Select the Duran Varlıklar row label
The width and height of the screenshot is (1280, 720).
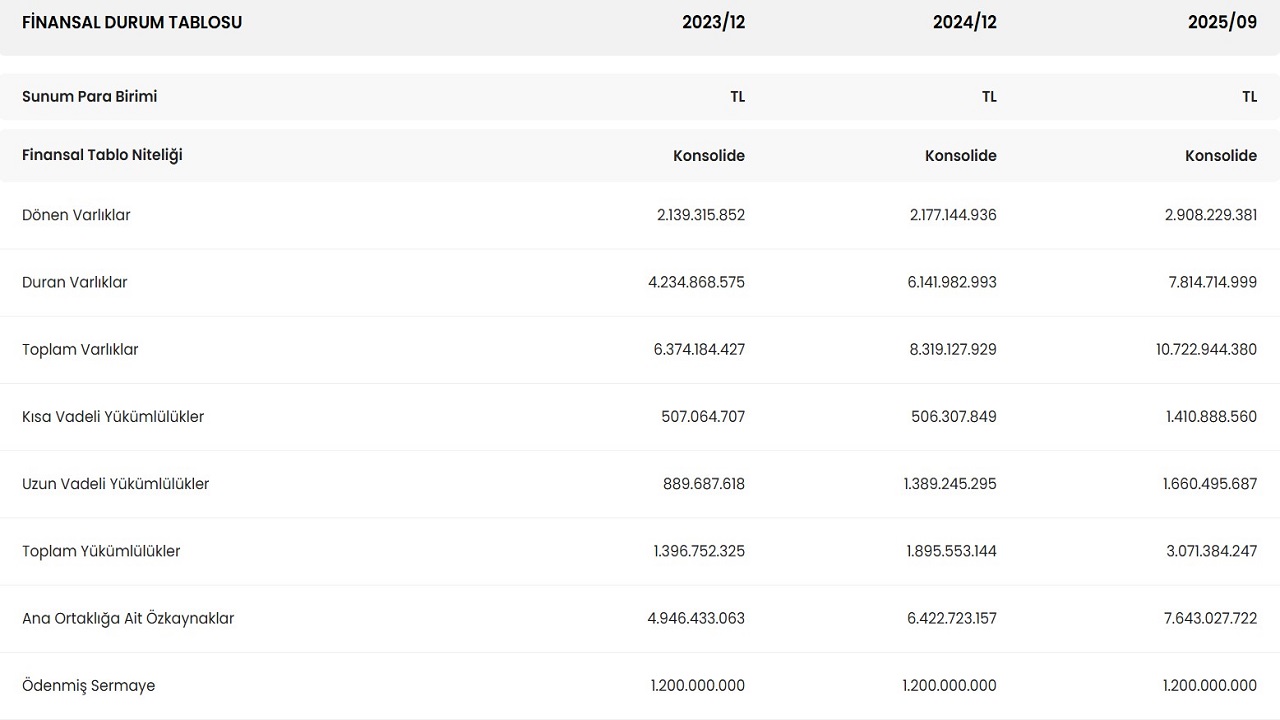coord(75,282)
